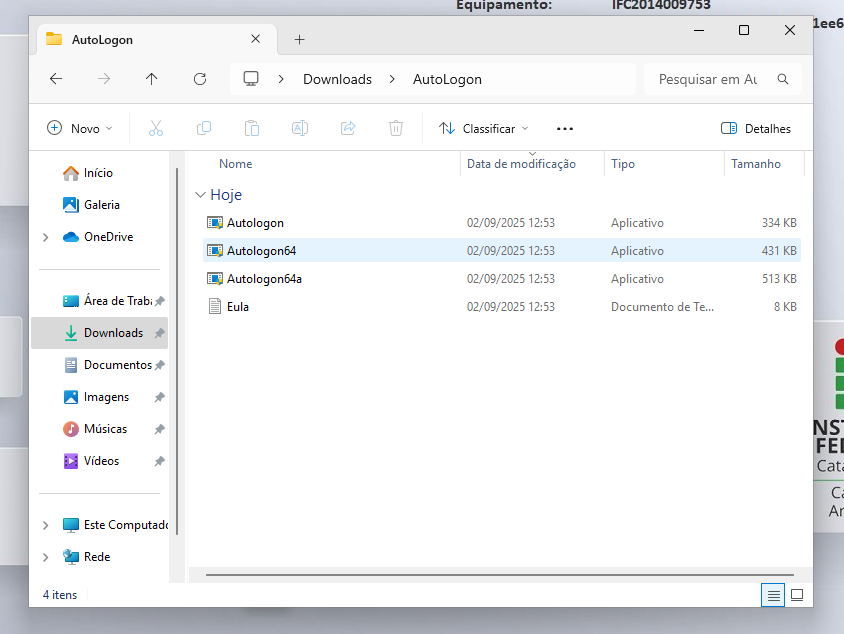Image resolution: width=844 pixels, height=634 pixels.
Task: Click pin icon next to Documentos
Action: (x=159, y=365)
